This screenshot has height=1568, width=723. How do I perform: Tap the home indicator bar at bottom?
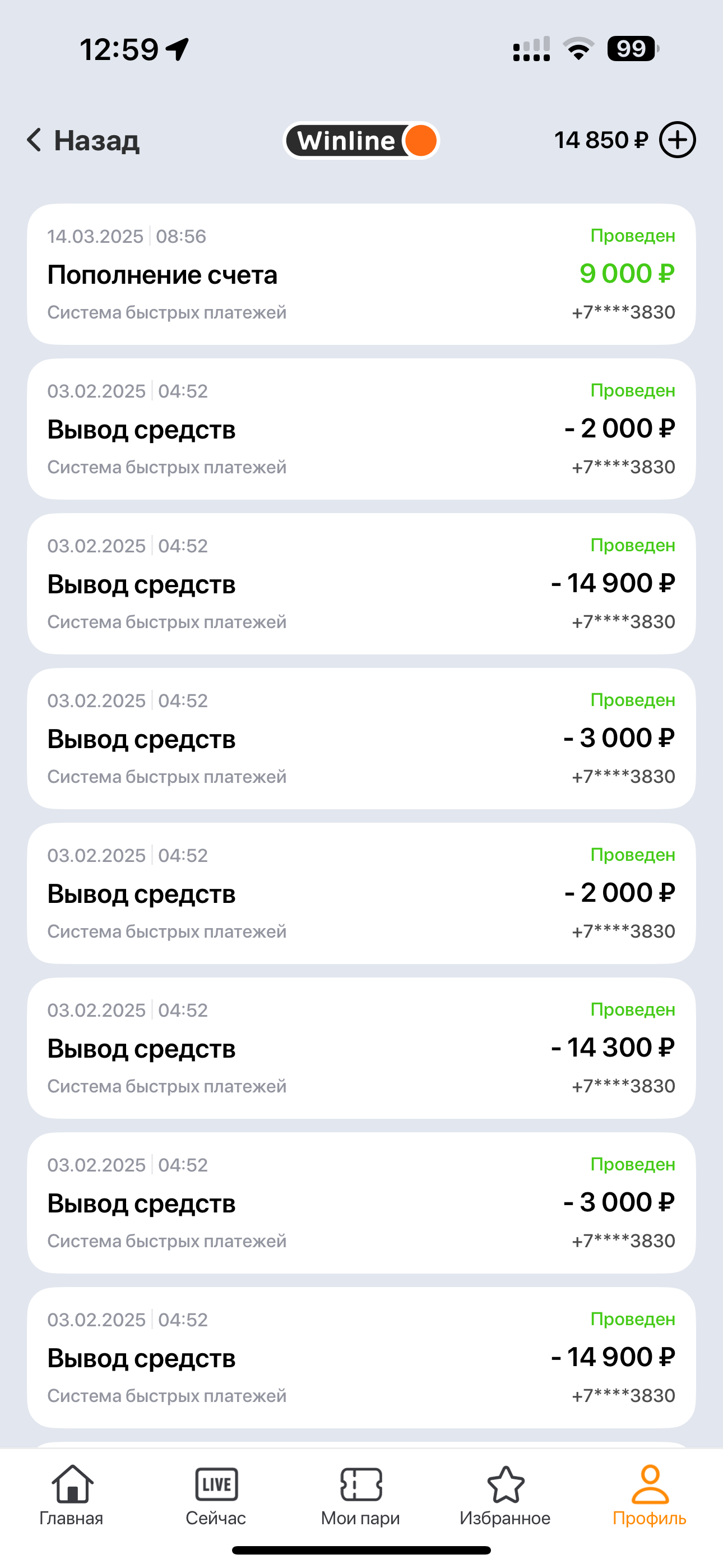pyautogui.click(x=361, y=1549)
